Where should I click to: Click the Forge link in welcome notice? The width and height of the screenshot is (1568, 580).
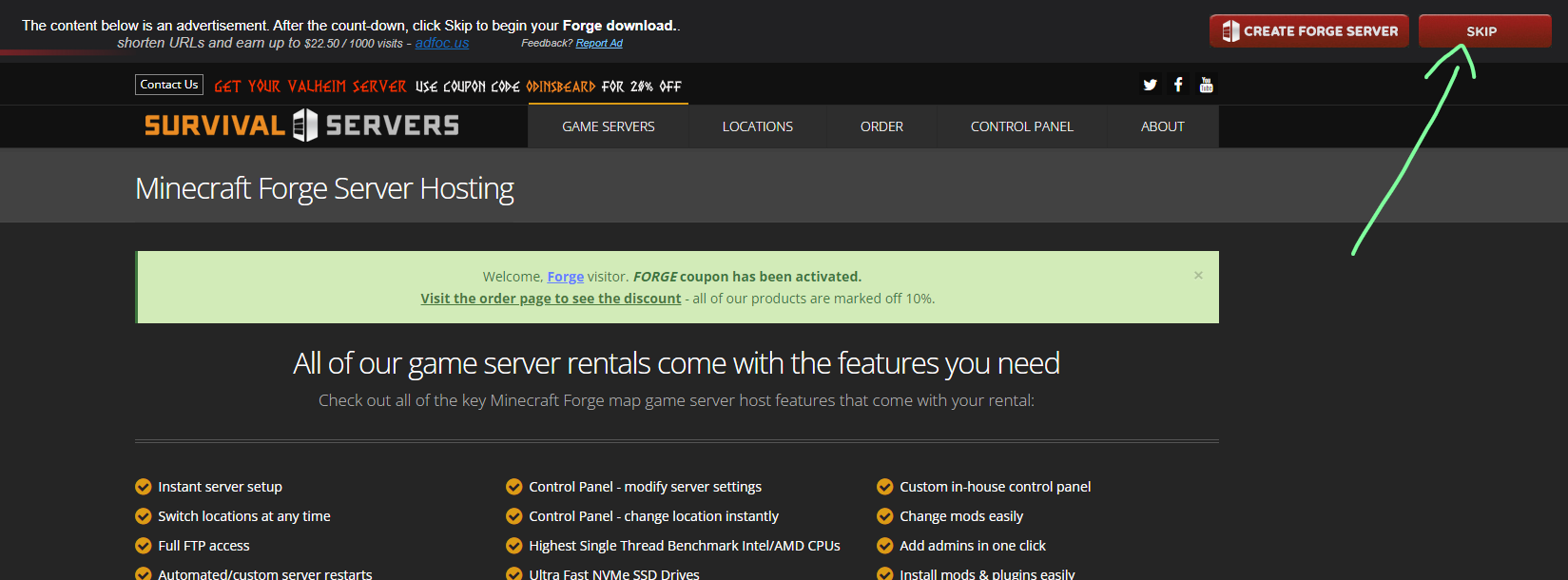566,277
